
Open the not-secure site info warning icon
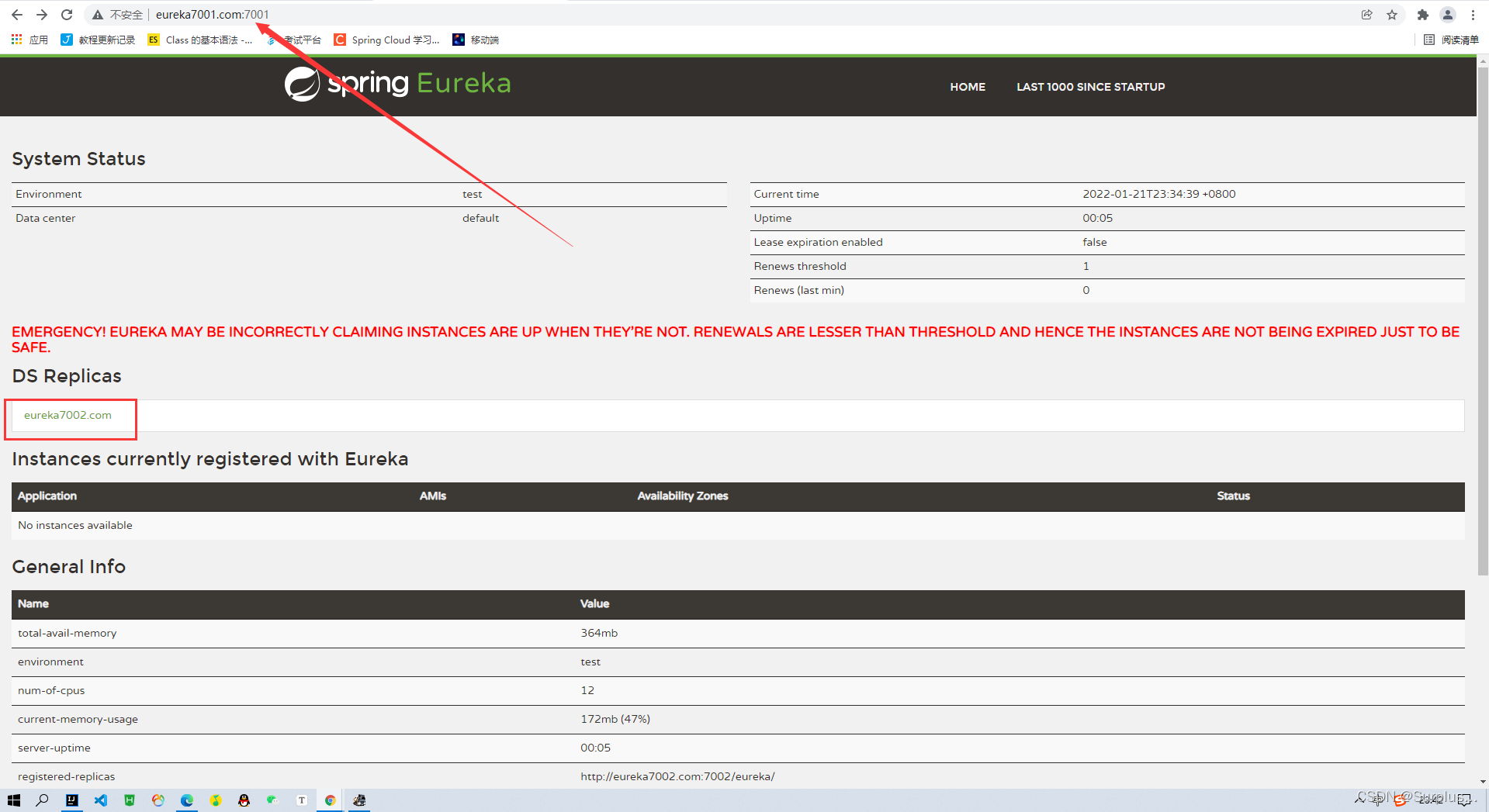[98, 15]
